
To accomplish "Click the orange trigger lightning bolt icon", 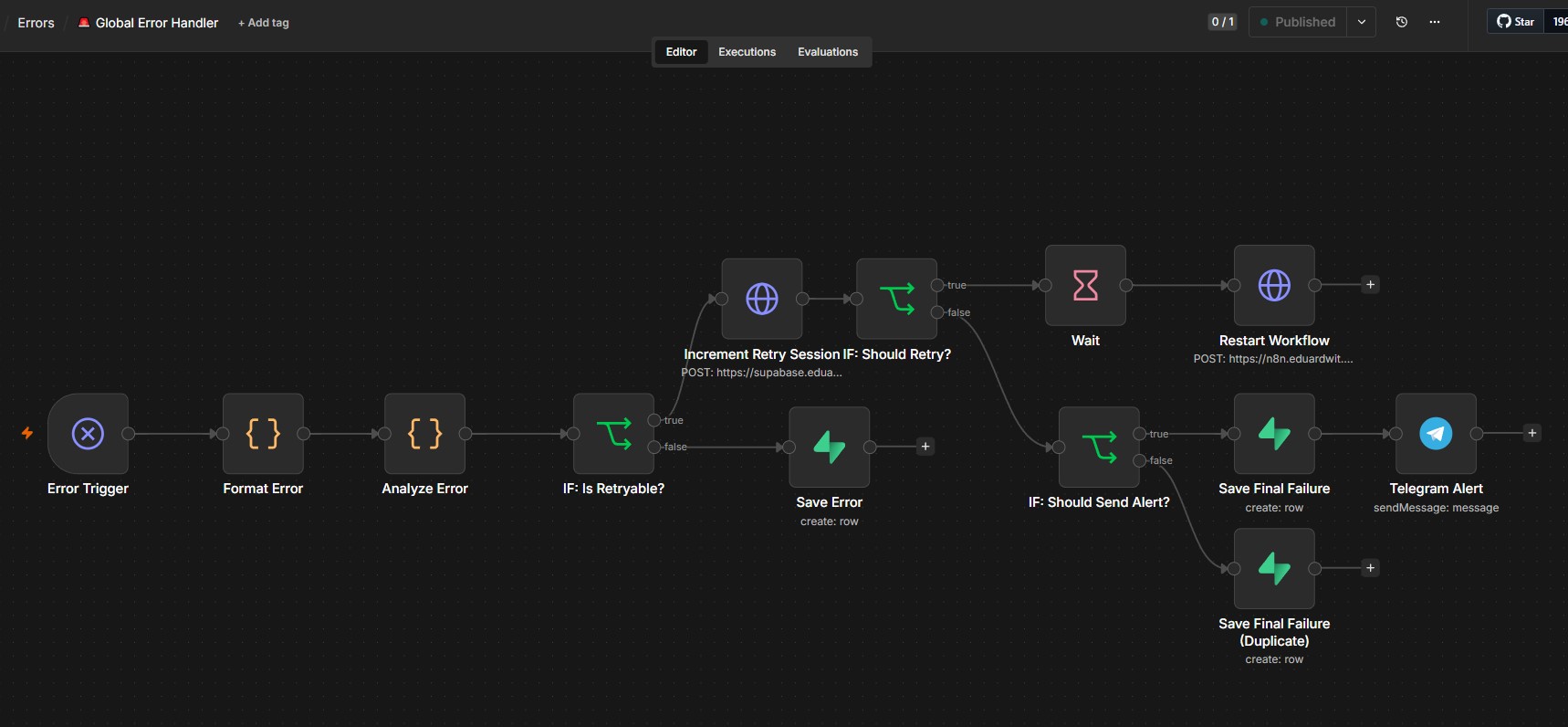I will (27, 433).
